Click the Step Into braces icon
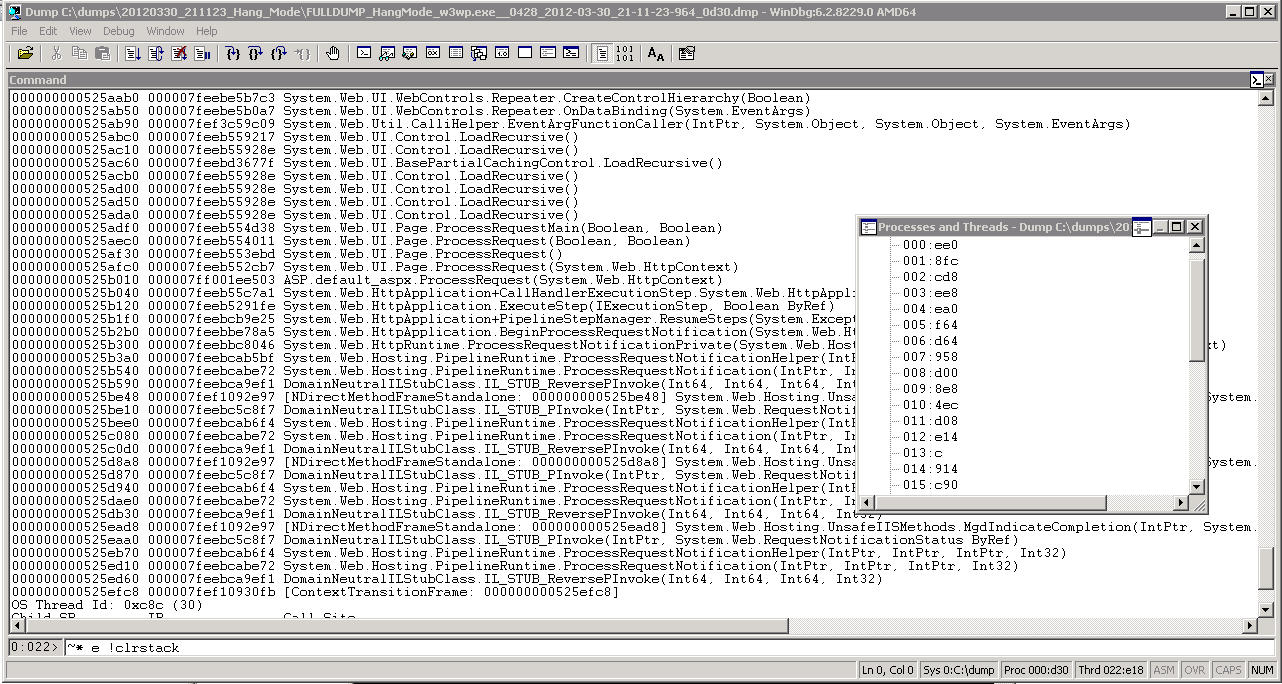The image size is (1282, 684). 233,53
